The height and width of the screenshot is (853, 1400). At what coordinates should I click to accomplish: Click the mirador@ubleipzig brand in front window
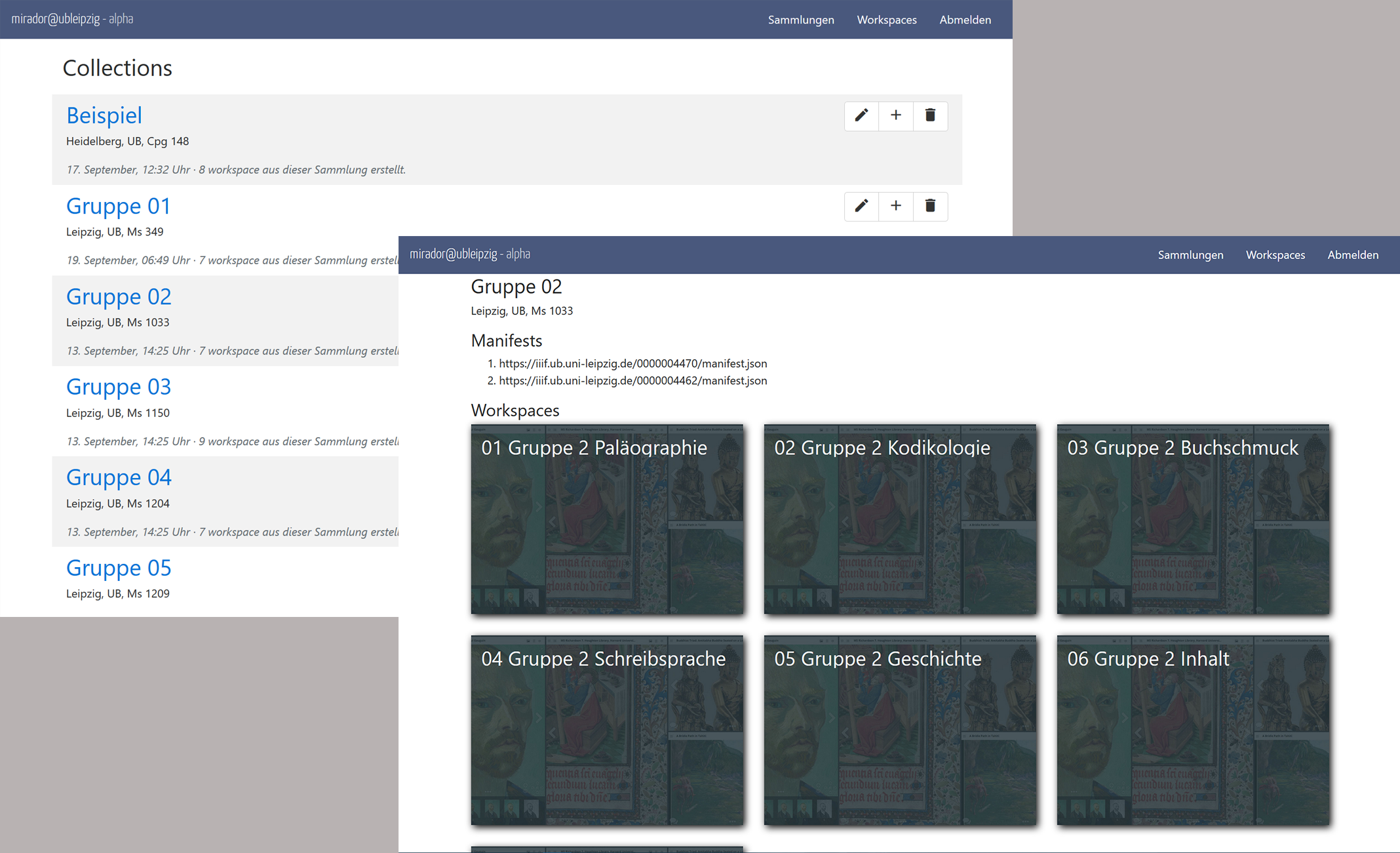coord(469,254)
